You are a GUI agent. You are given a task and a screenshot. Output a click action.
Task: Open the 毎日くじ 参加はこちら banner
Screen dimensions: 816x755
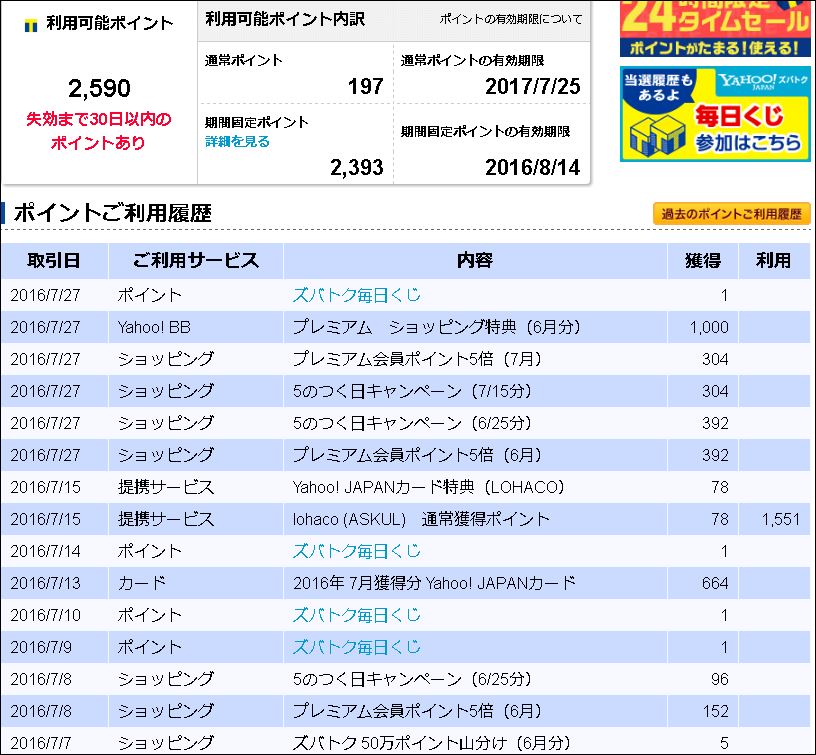[x=715, y=113]
